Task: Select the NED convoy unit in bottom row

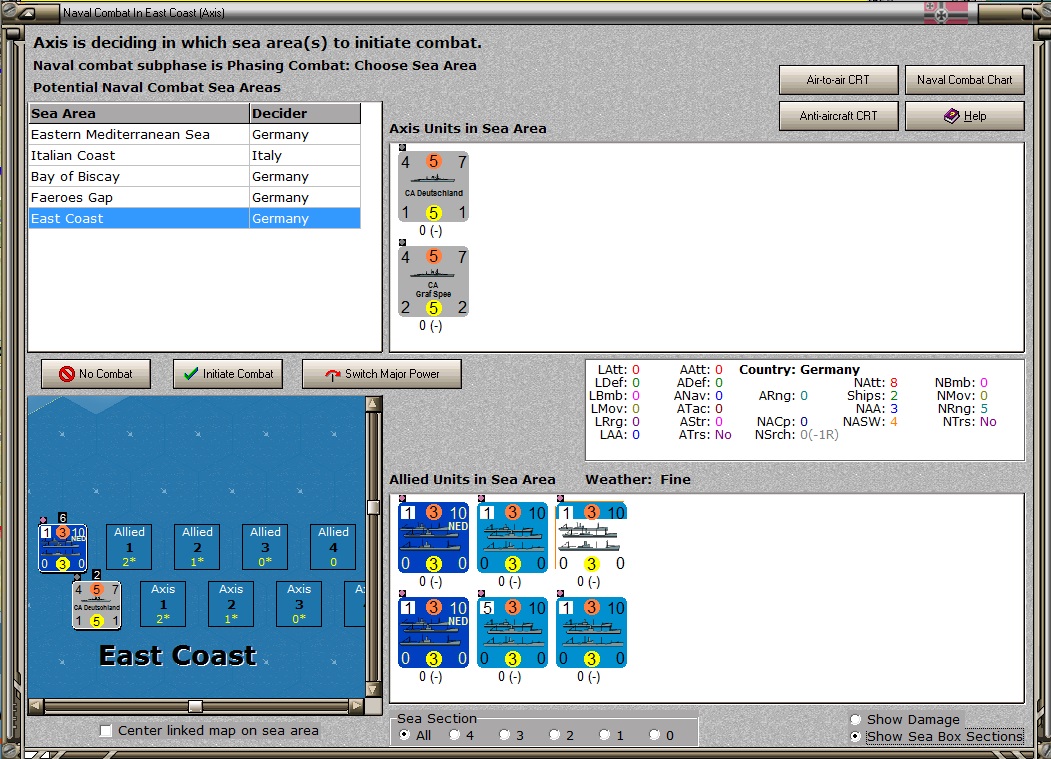Action: pyautogui.click(x=433, y=633)
